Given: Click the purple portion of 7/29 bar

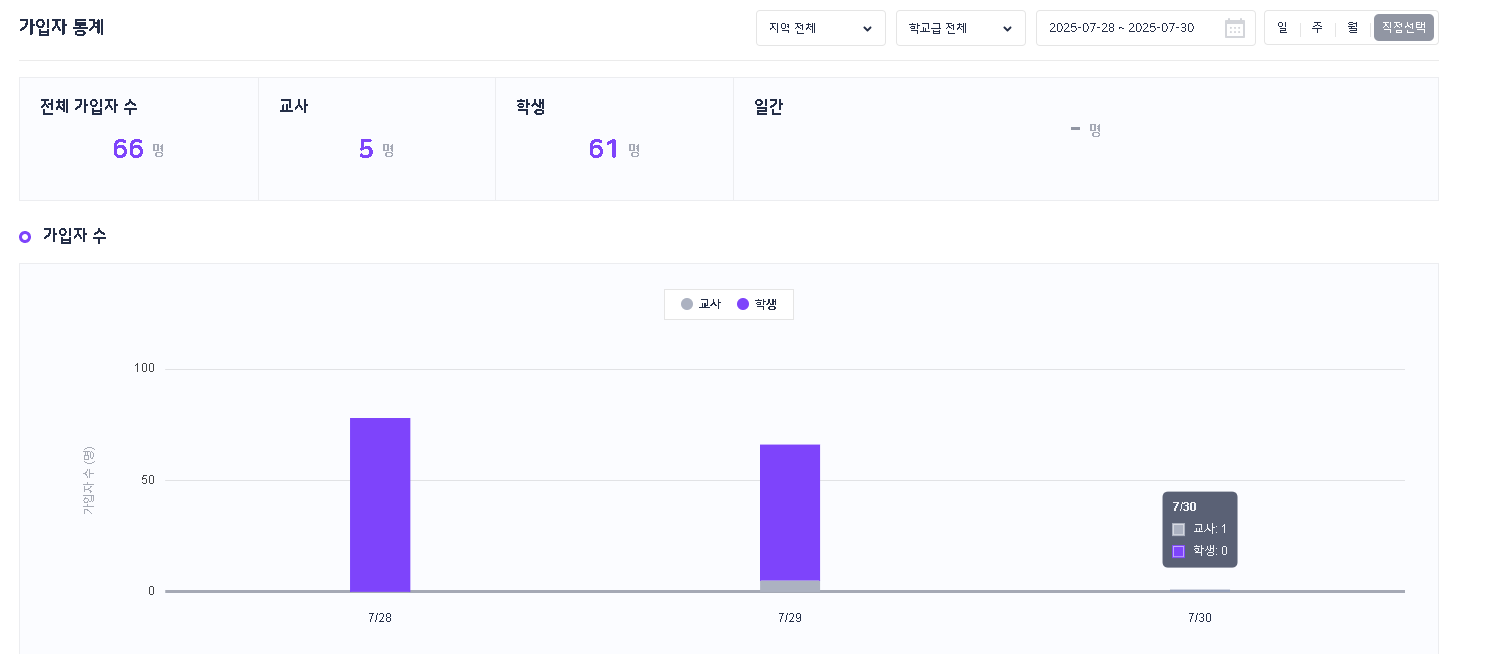Looking at the screenshot, I should 790,512.
